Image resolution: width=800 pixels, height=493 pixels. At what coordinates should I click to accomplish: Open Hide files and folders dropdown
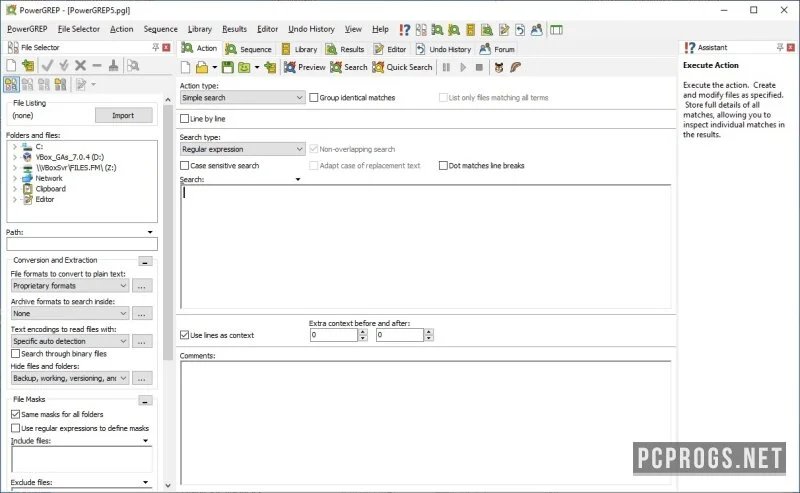click(69, 378)
